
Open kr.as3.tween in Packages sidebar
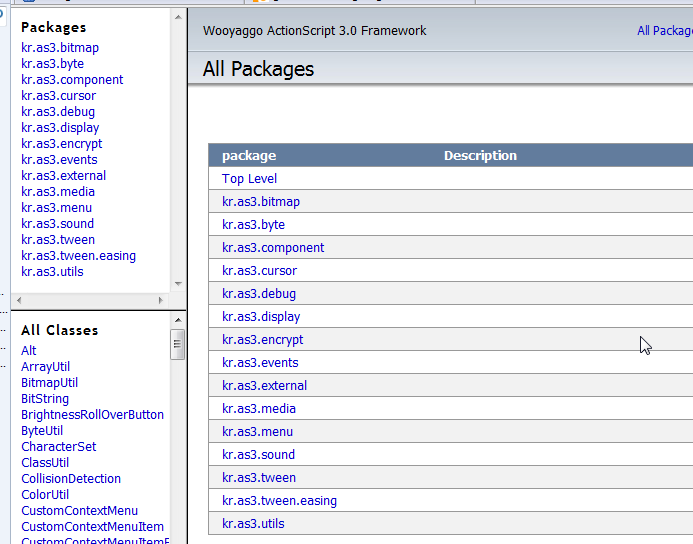pyautogui.click(x=58, y=240)
